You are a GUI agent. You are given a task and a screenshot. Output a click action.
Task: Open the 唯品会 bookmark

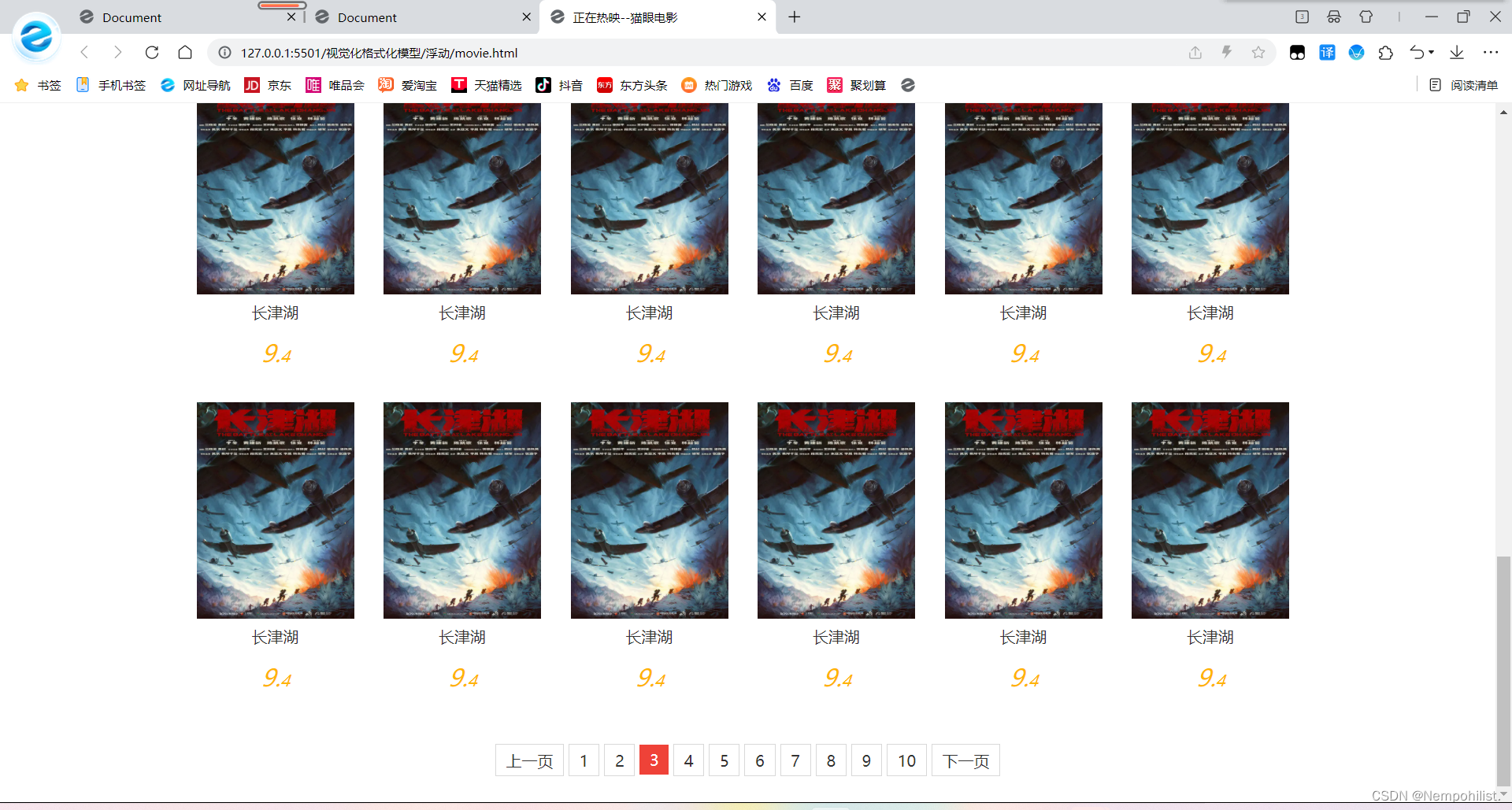pos(335,85)
